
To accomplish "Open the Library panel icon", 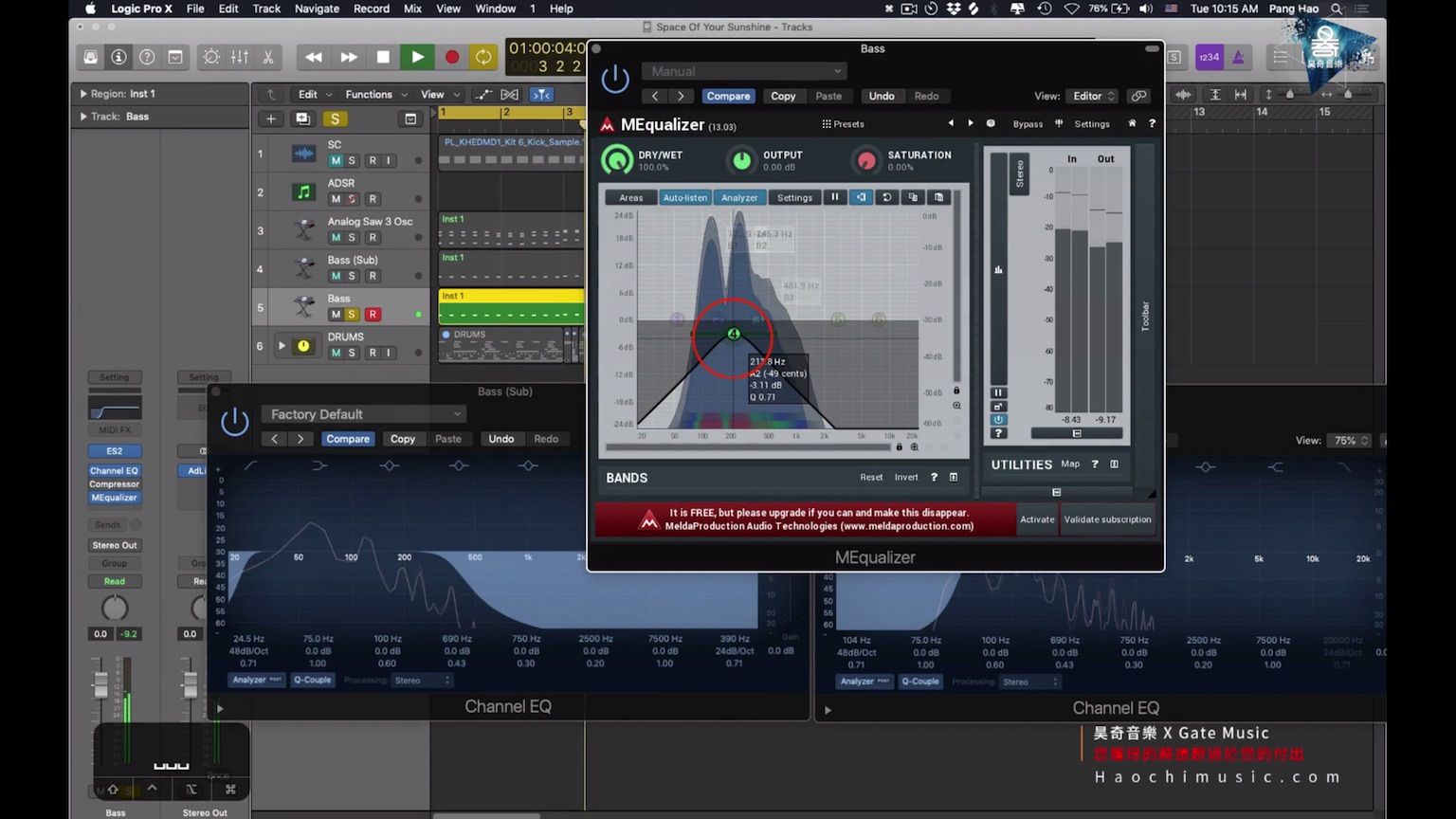I will tap(90, 57).
